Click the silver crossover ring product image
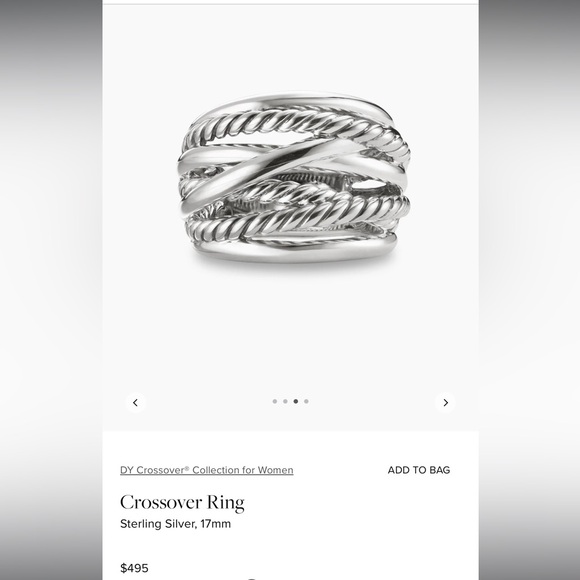The width and height of the screenshot is (580, 580). click(x=294, y=179)
